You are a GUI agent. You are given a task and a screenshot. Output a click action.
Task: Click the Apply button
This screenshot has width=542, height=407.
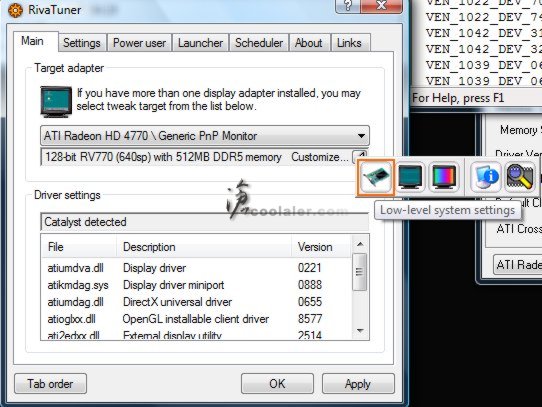click(358, 383)
